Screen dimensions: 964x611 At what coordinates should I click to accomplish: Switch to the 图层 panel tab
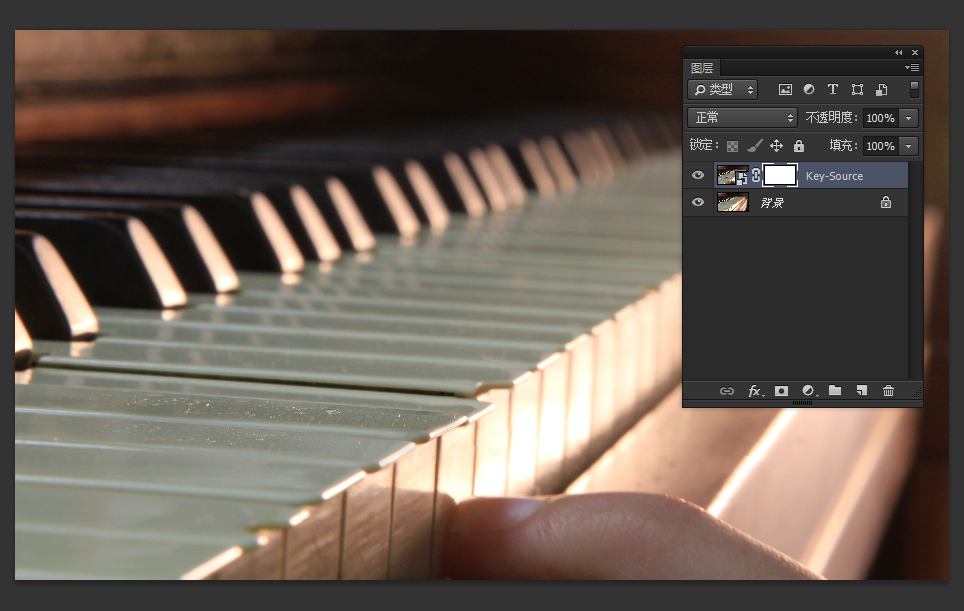(702, 68)
